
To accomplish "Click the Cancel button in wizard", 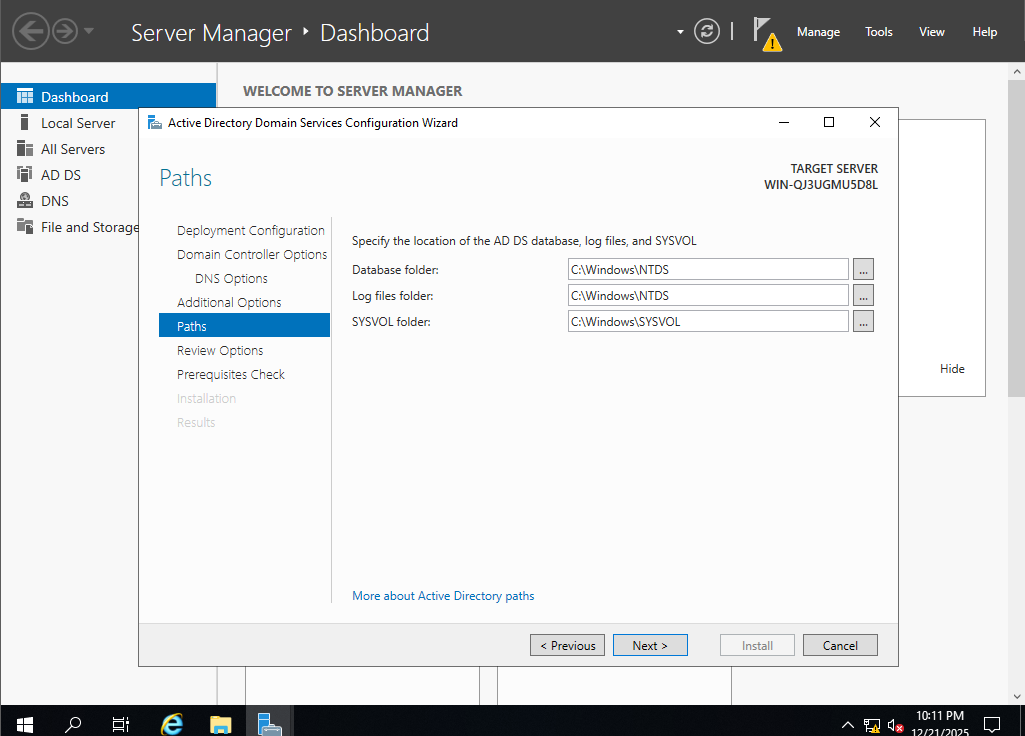I will 840,645.
